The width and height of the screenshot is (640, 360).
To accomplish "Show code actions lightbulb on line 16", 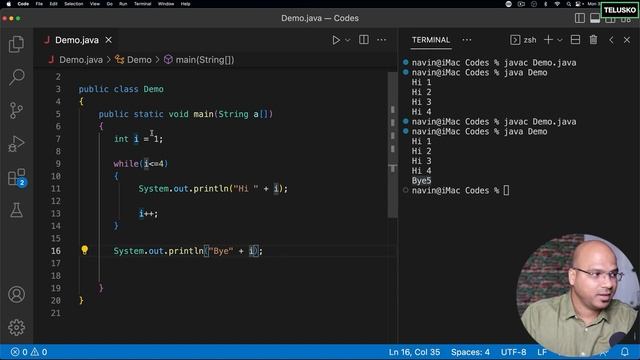I will point(84,250).
